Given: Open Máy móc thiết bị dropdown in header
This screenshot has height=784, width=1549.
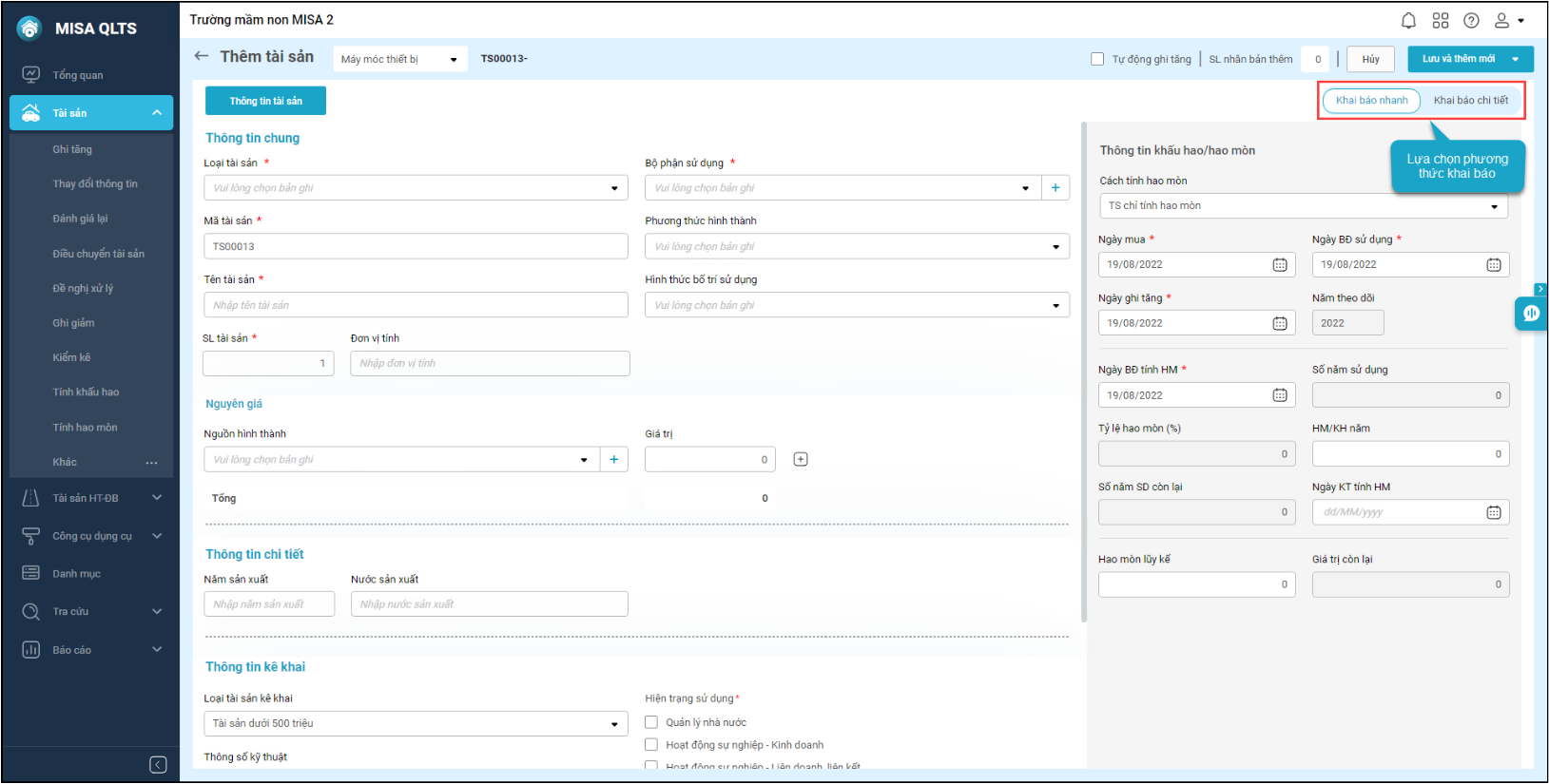Looking at the screenshot, I should 399,59.
